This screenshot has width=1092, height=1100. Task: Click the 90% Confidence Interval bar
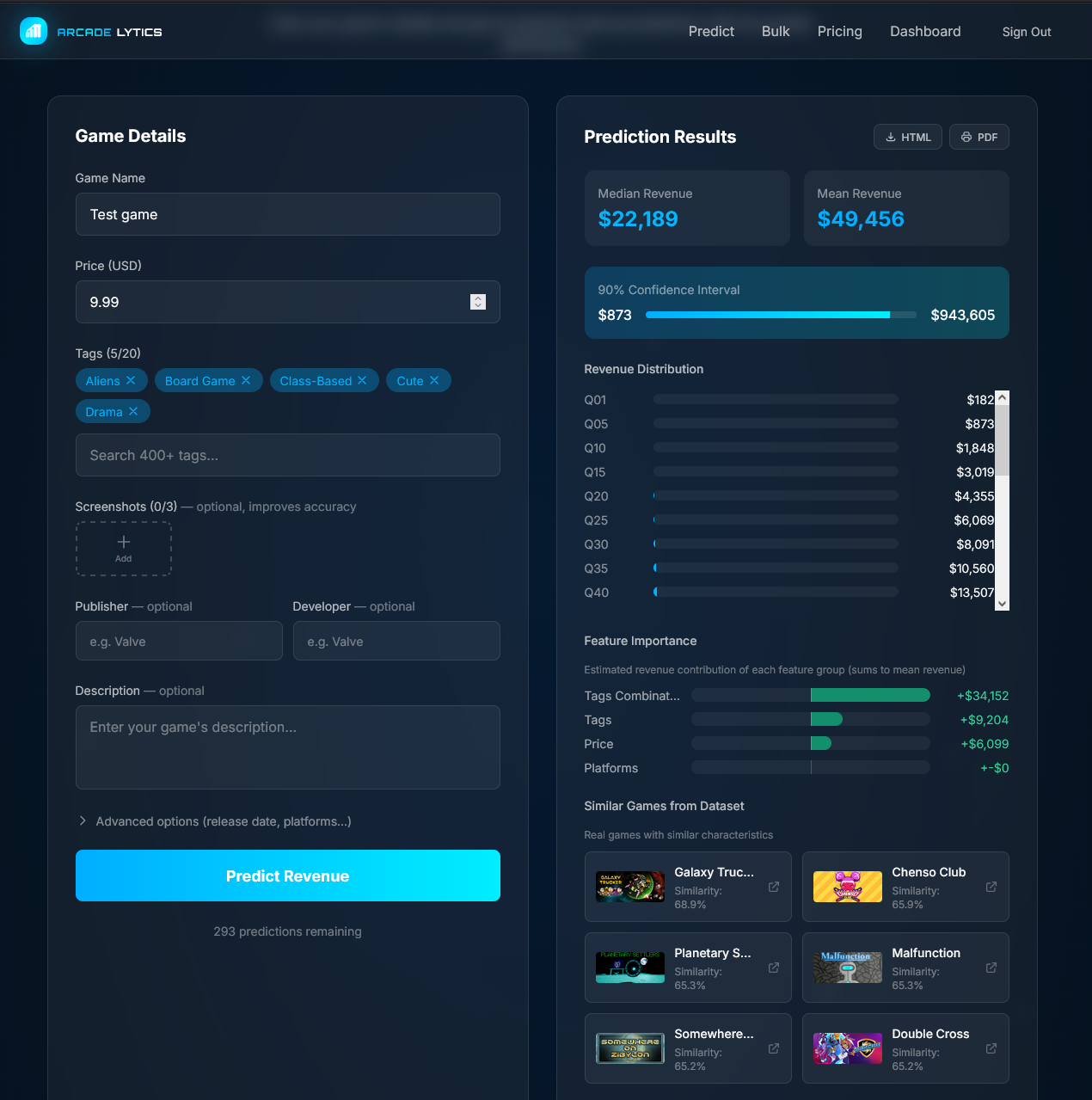[781, 315]
